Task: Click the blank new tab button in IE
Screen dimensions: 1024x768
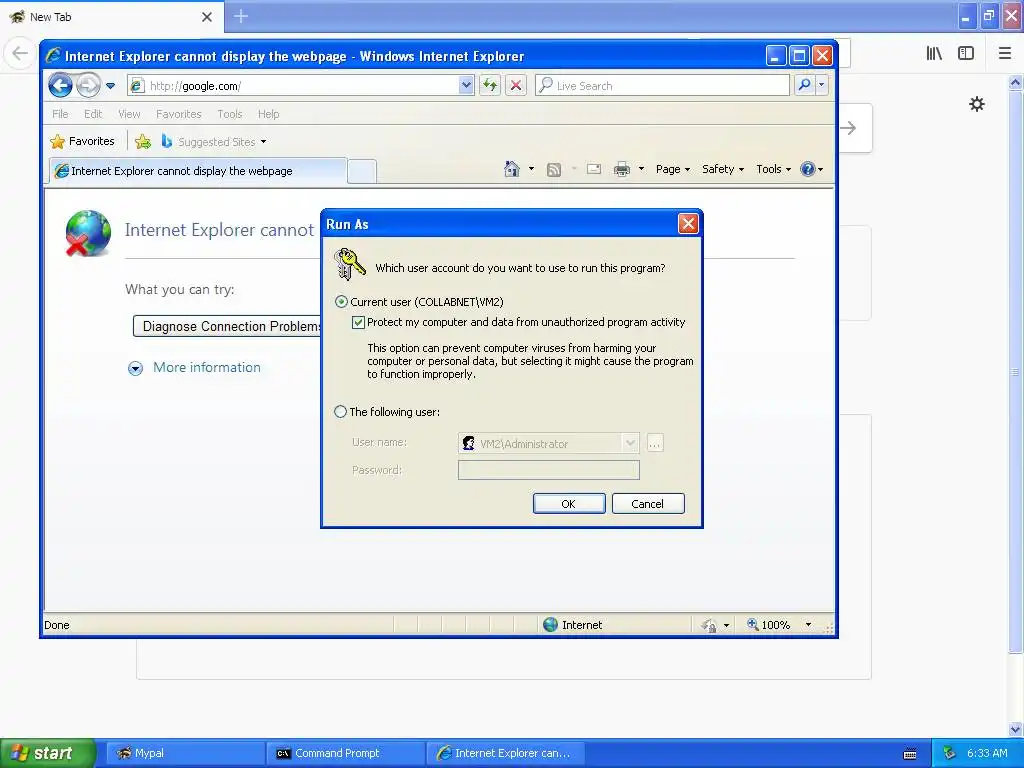Action: tap(362, 171)
